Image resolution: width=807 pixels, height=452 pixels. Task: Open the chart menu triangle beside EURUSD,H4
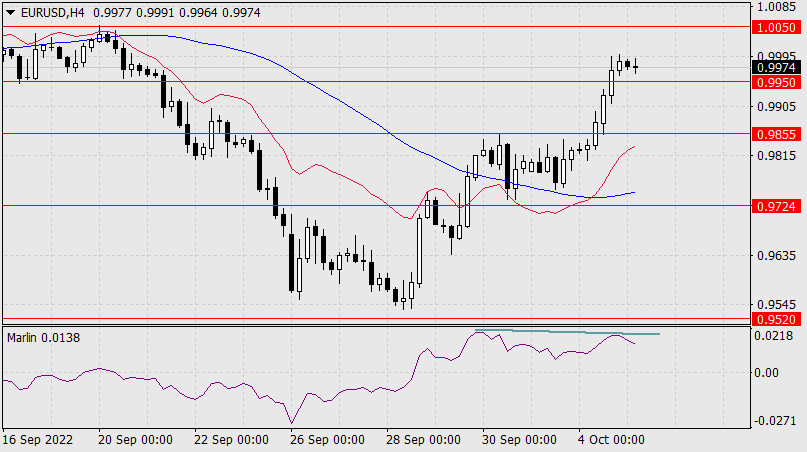(x=10, y=12)
